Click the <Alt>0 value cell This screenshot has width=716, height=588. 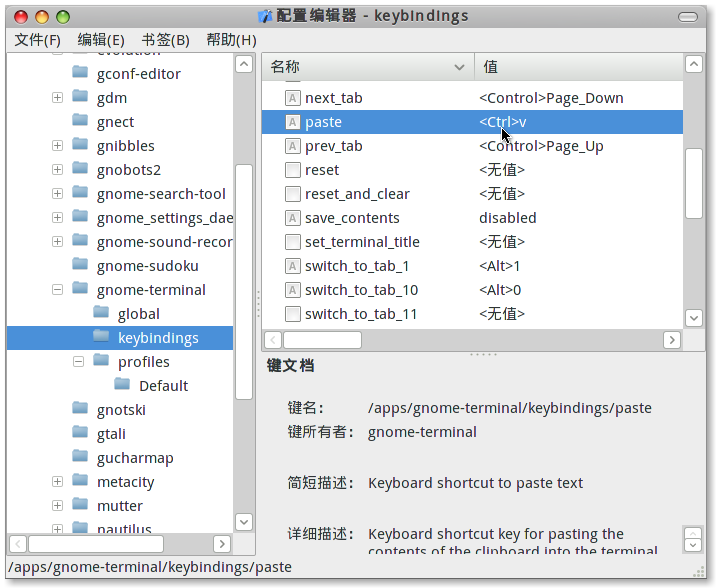500,290
